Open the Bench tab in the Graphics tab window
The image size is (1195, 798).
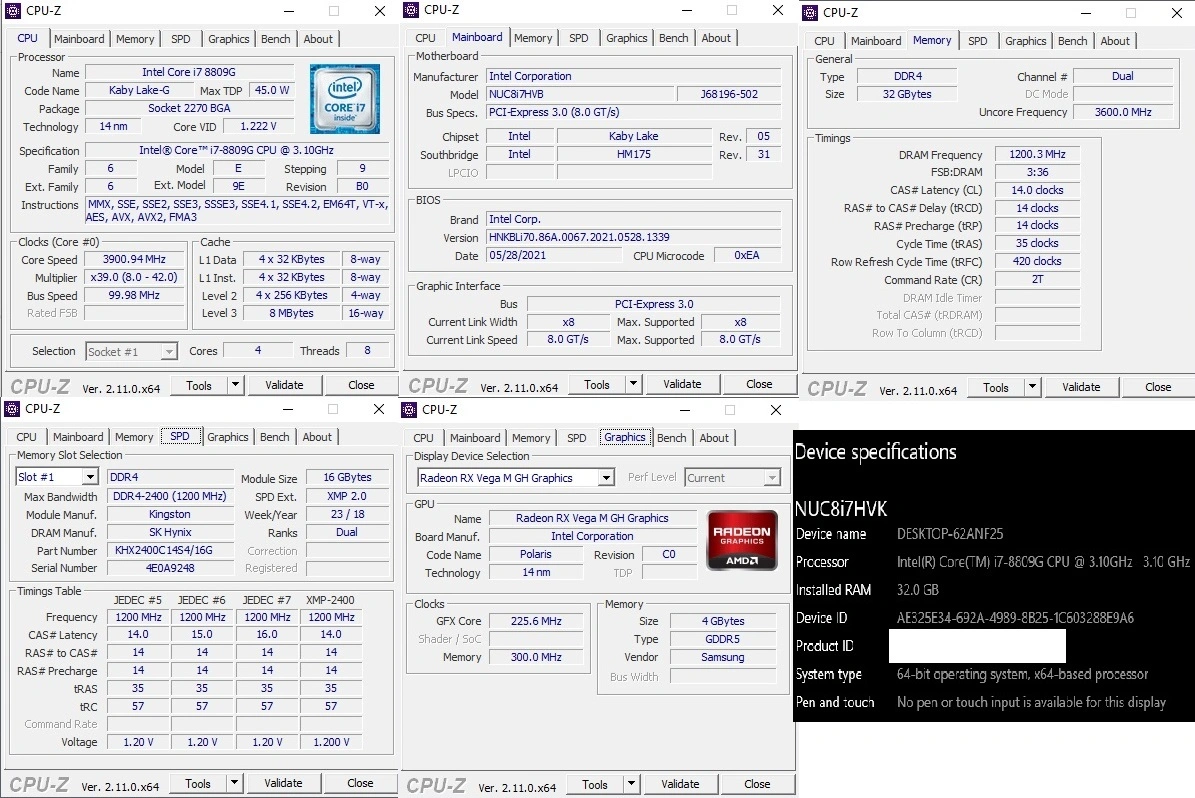(x=671, y=438)
